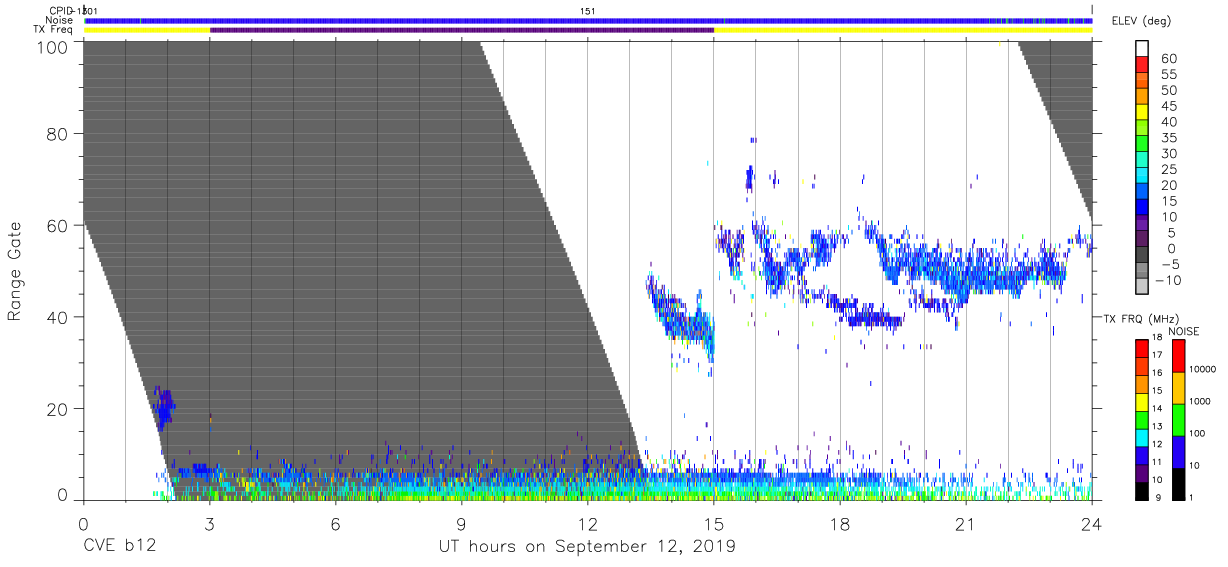
Task: Click the "35" label on the ELEV scale
Action: (1168, 138)
